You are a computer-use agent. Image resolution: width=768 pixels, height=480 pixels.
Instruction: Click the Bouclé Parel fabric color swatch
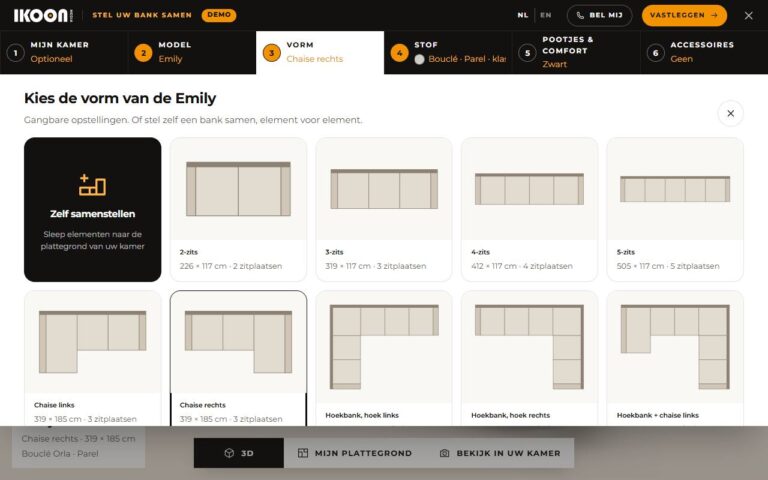click(419, 59)
